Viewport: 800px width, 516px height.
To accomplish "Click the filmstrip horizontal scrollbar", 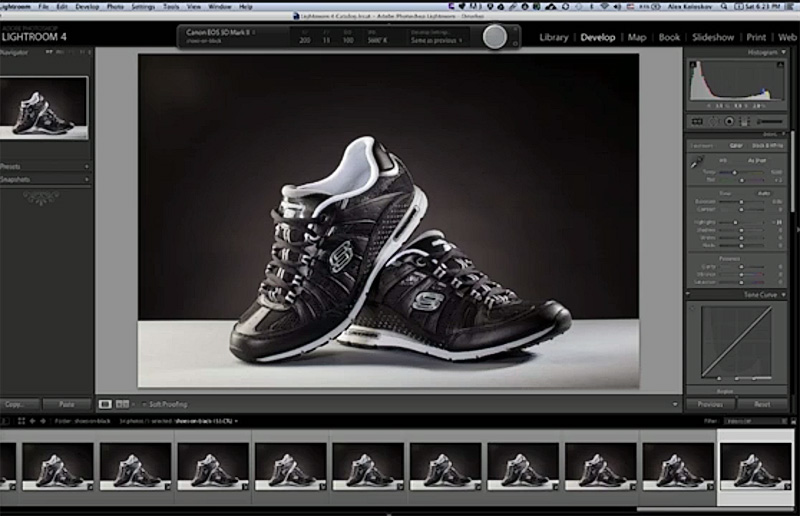I will click(x=716, y=509).
